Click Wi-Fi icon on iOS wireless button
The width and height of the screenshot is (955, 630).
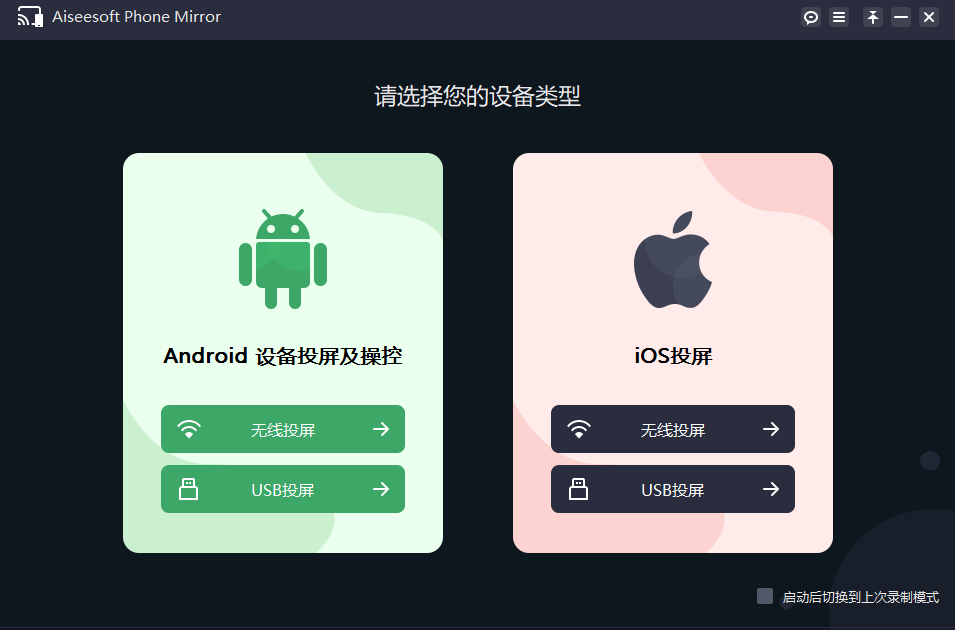click(579, 429)
